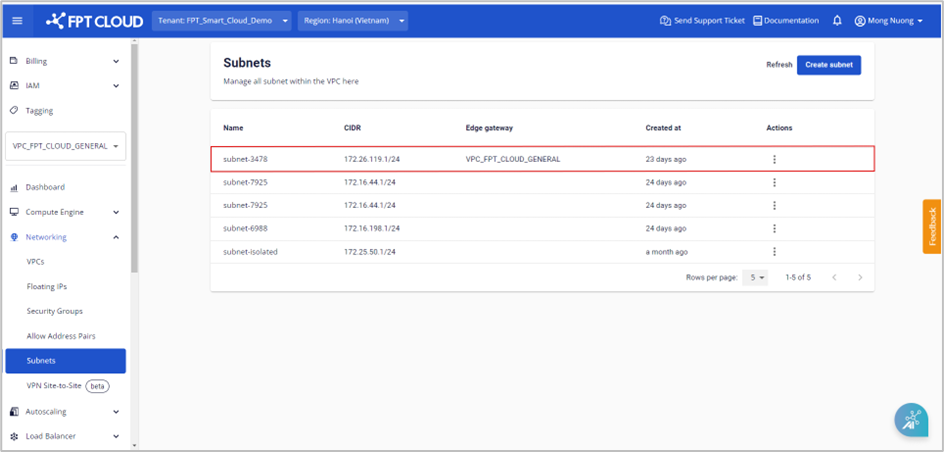
Task: Open Security Groups in sidebar
Action: click(55, 311)
